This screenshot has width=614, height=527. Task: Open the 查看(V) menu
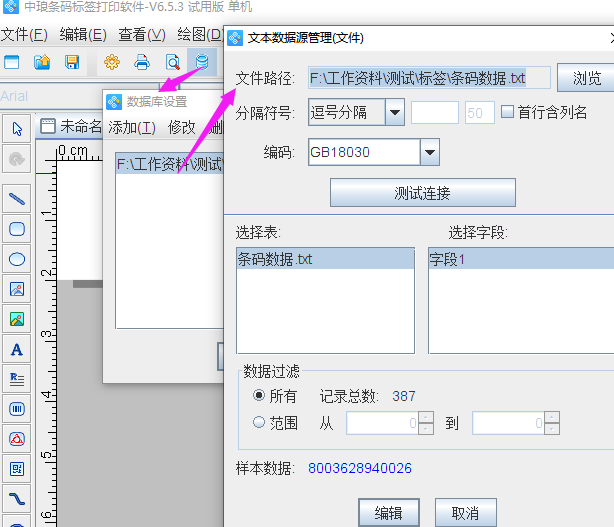[x=142, y=35]
